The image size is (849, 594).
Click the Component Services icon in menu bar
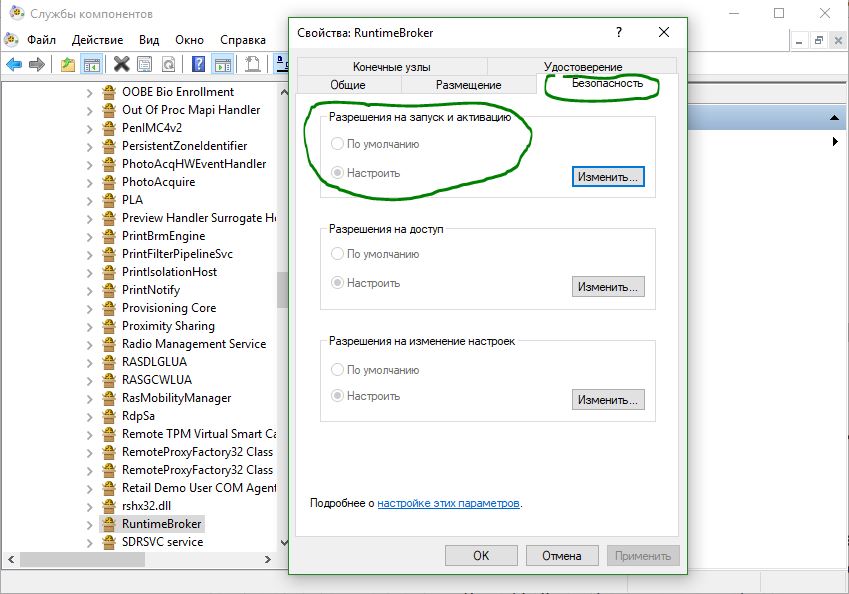tap(11, 40)
